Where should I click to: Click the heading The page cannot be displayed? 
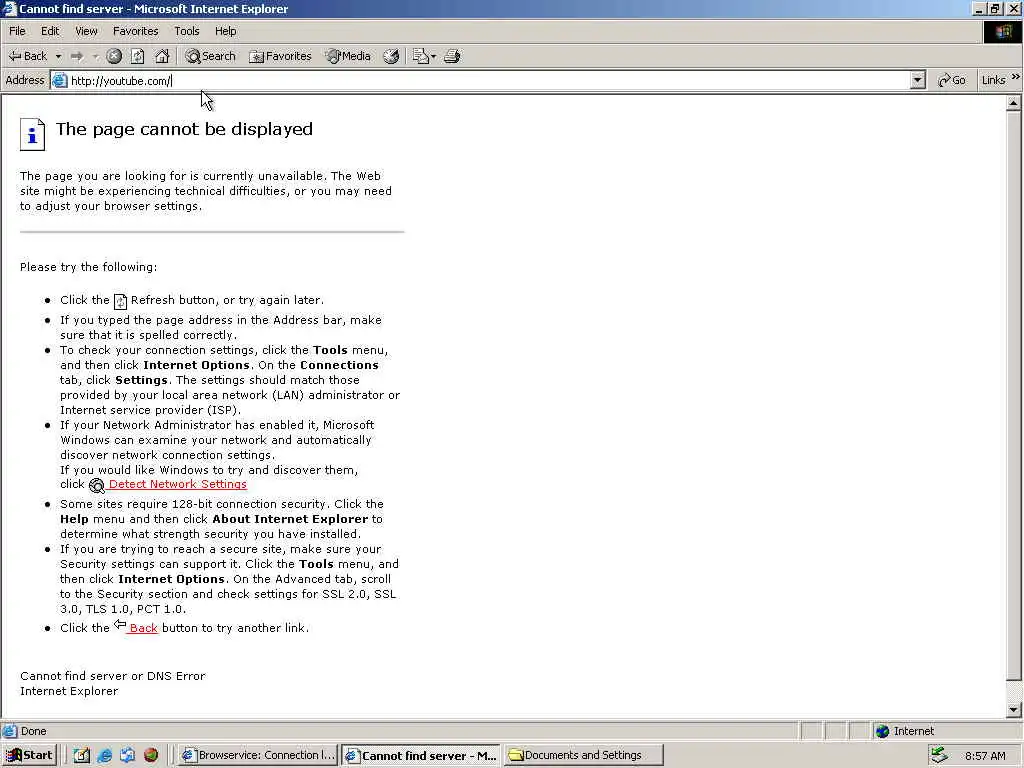coord(184,129)
